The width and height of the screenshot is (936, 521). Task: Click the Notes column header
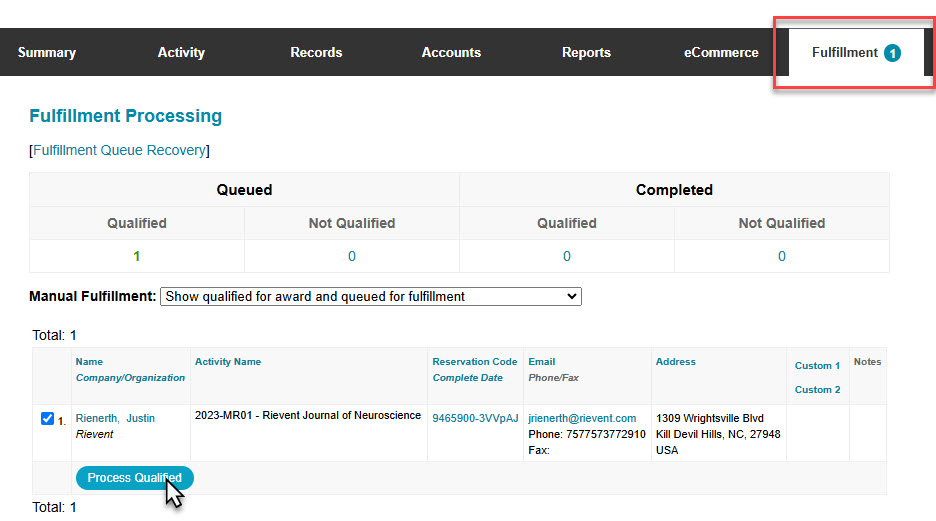point(867,362)
